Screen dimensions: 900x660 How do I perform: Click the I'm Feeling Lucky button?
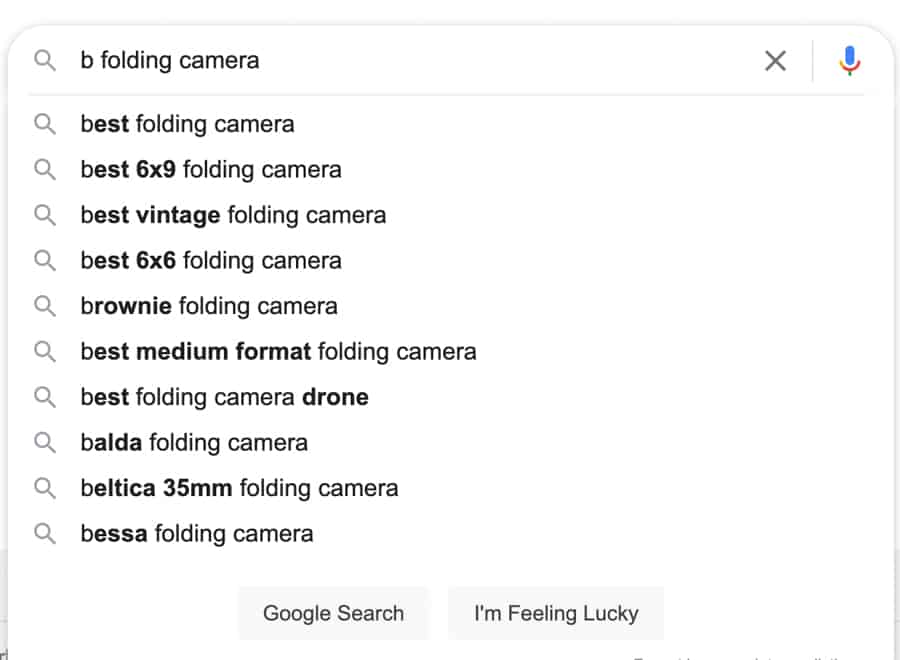point(556,613)
